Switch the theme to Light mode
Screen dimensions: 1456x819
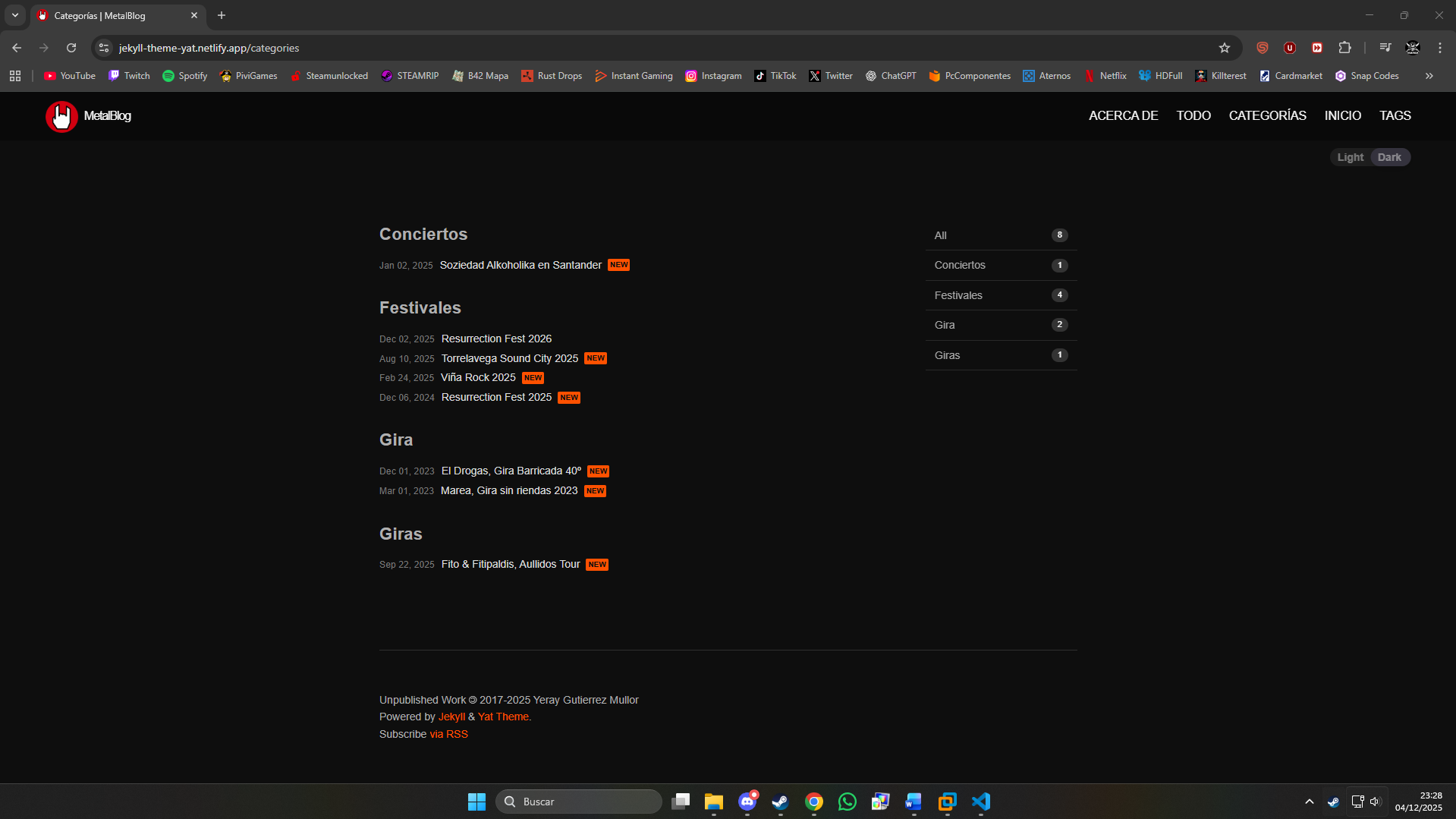coord(1350,157)
